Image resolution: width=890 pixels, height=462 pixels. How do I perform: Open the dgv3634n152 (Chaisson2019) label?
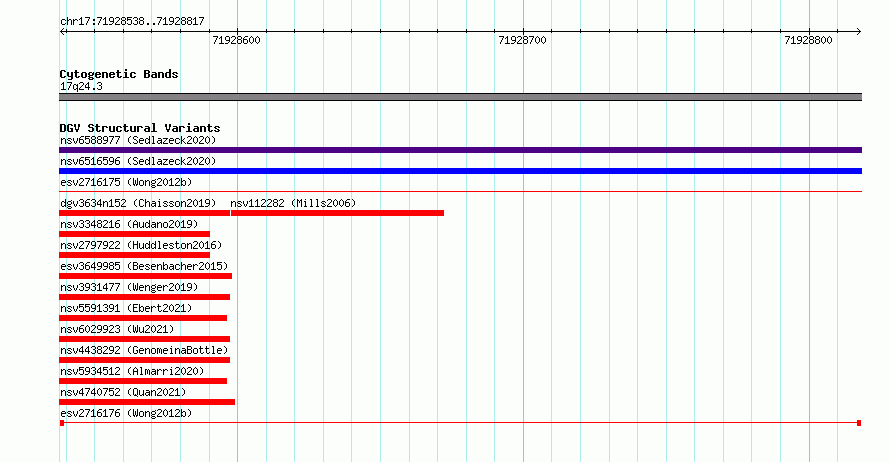(x=138, y=203)
